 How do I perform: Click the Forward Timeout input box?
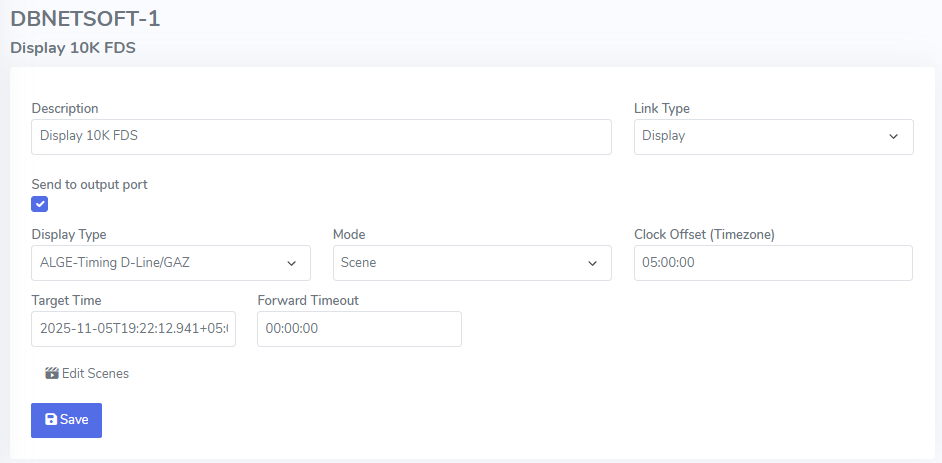click(359, 329)
